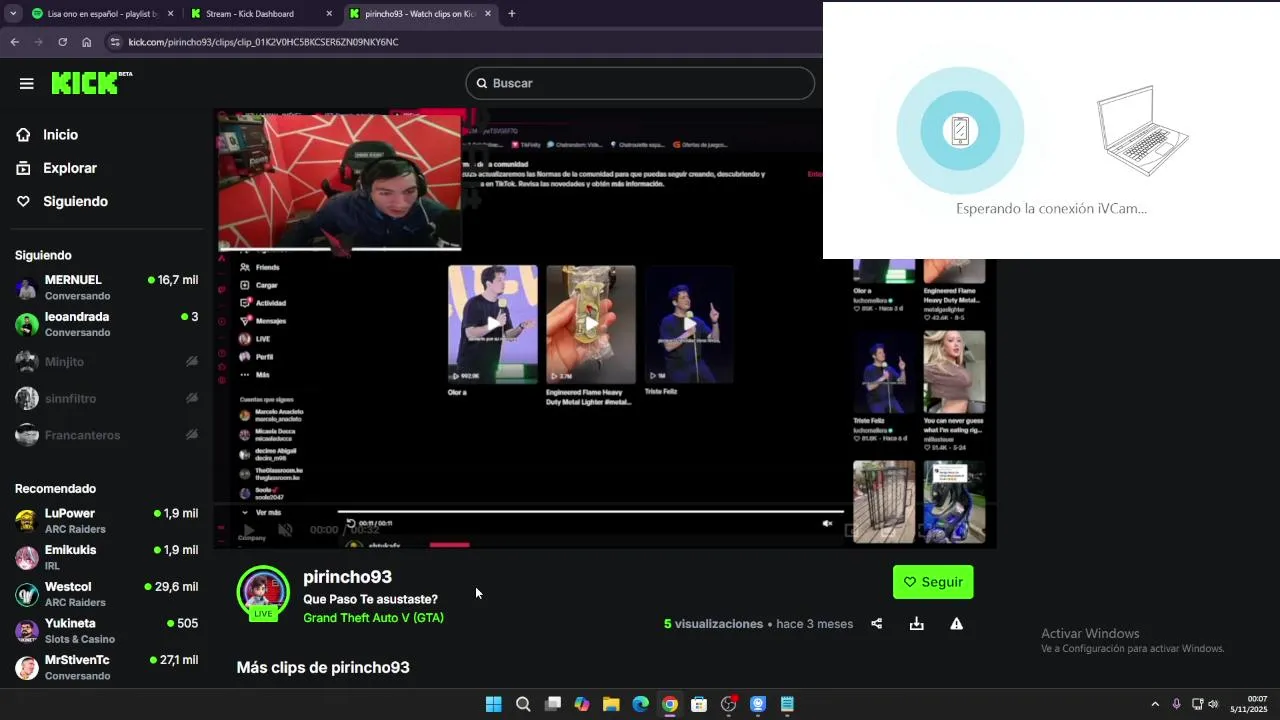Screen dimensions: 1280x720
Task: Show hidden system tray icons
Action: (1155, 704)
